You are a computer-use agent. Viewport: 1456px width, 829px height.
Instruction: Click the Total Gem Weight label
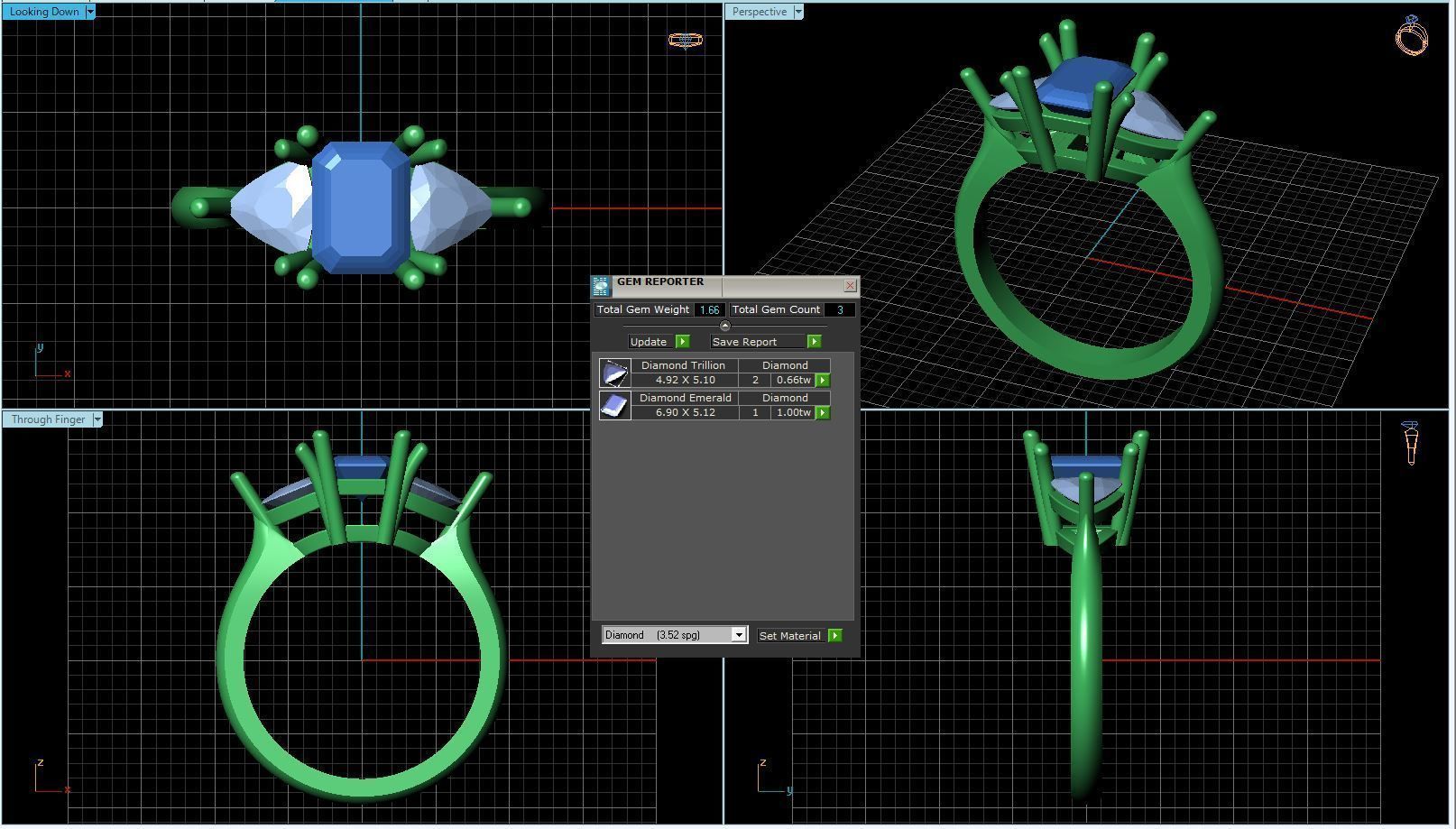tap(643, 309)
